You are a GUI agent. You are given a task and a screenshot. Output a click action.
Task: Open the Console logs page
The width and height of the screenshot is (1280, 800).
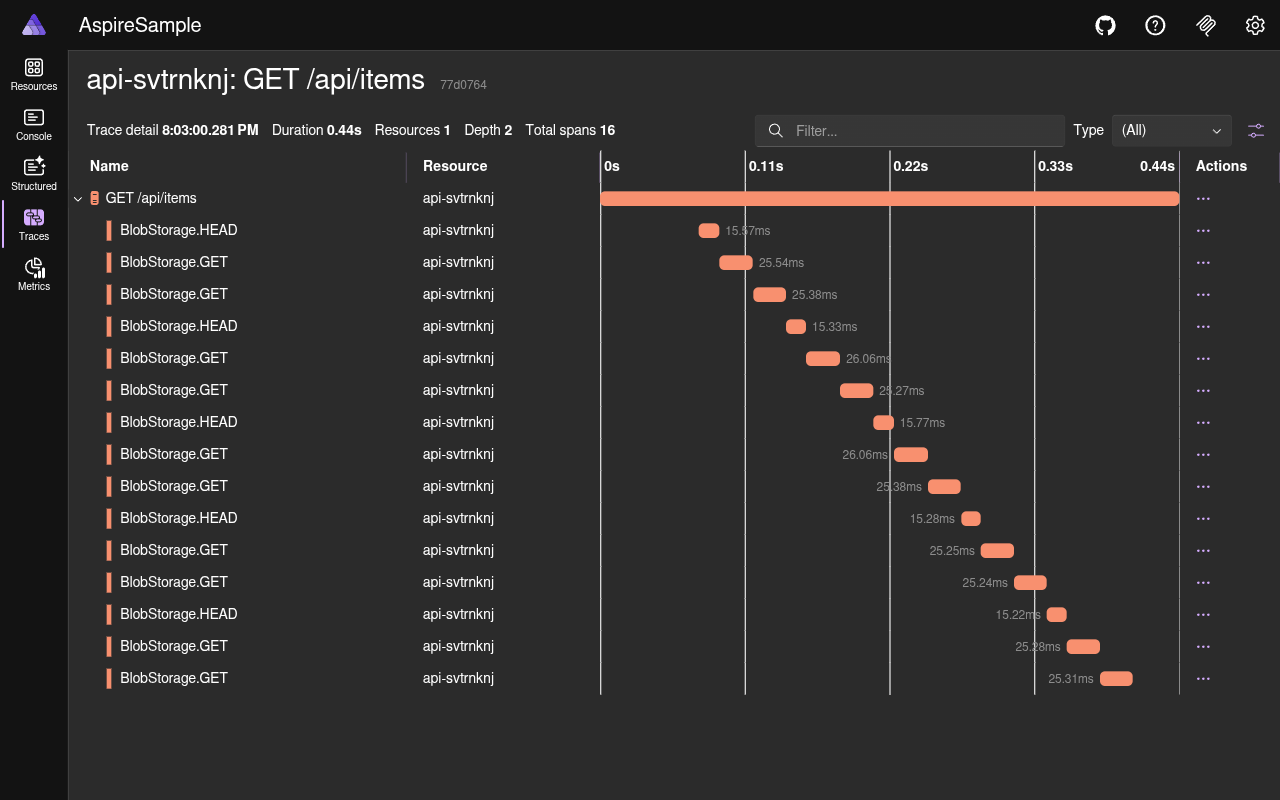33,123
